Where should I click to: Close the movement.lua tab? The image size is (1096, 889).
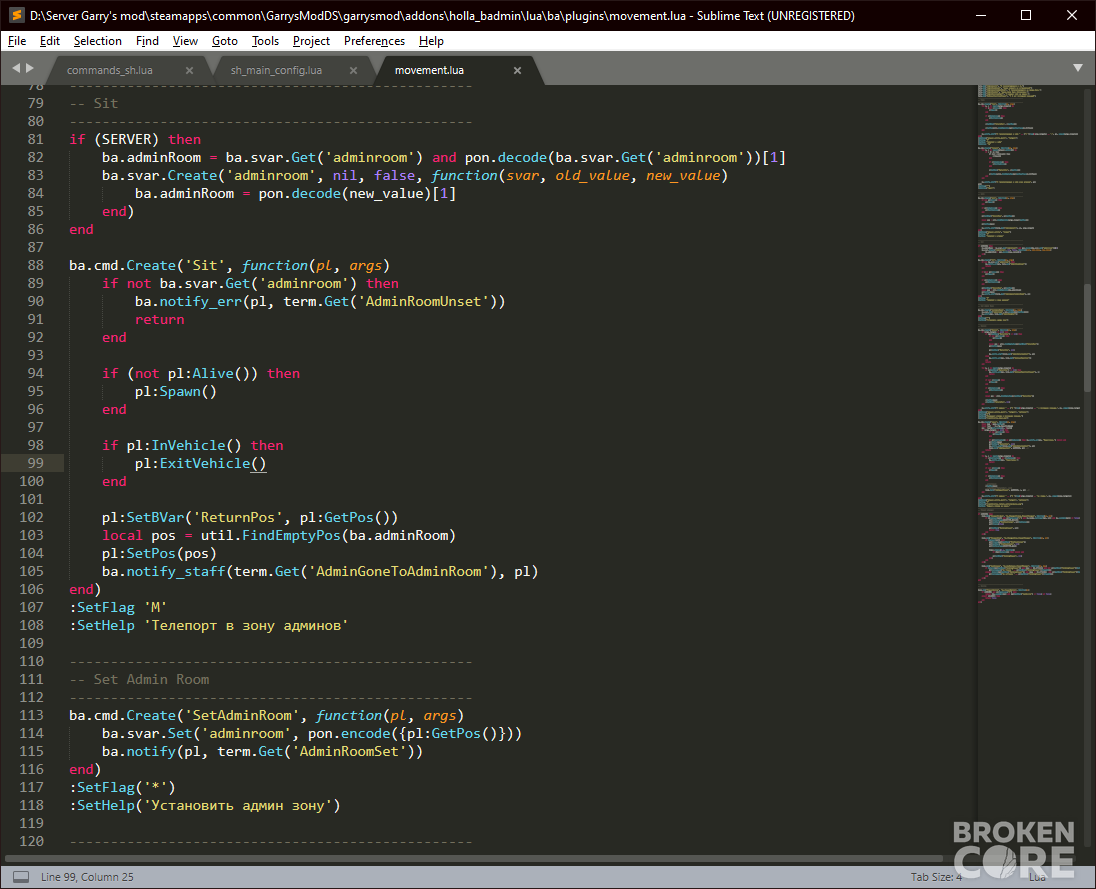[517, 70]
